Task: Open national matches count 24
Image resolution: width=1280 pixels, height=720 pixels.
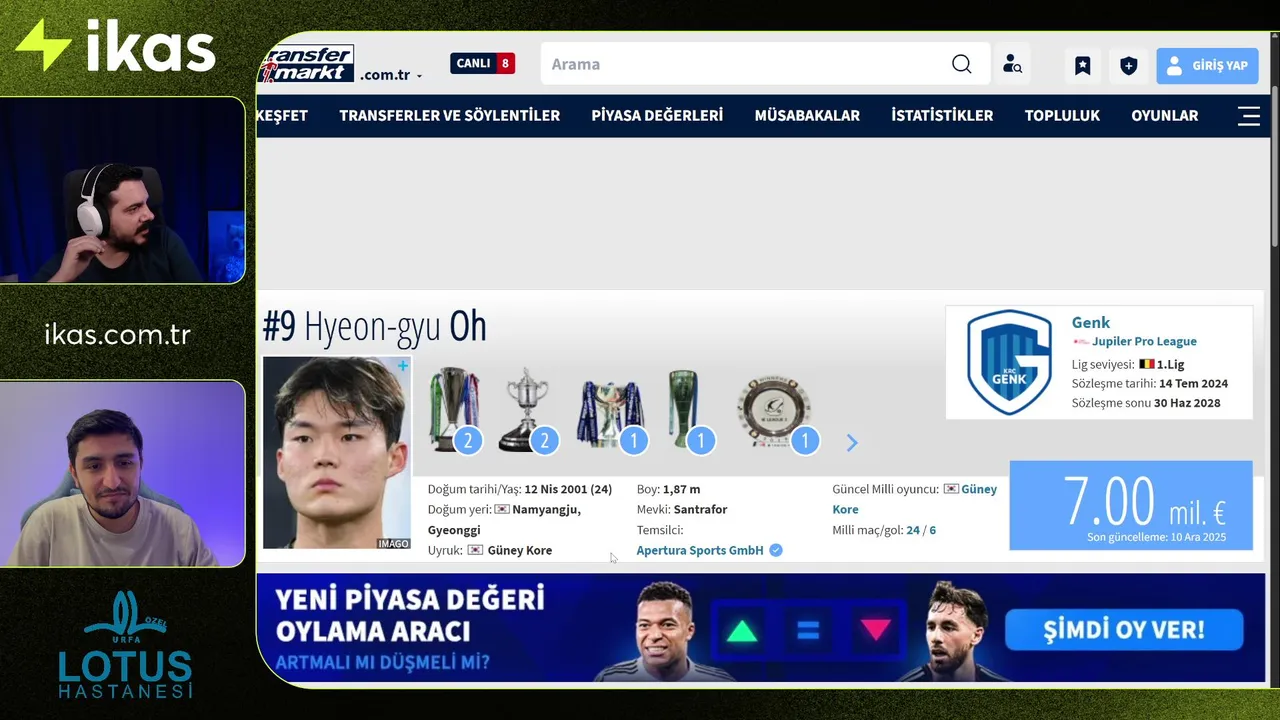Action: (x=913, y=530)
